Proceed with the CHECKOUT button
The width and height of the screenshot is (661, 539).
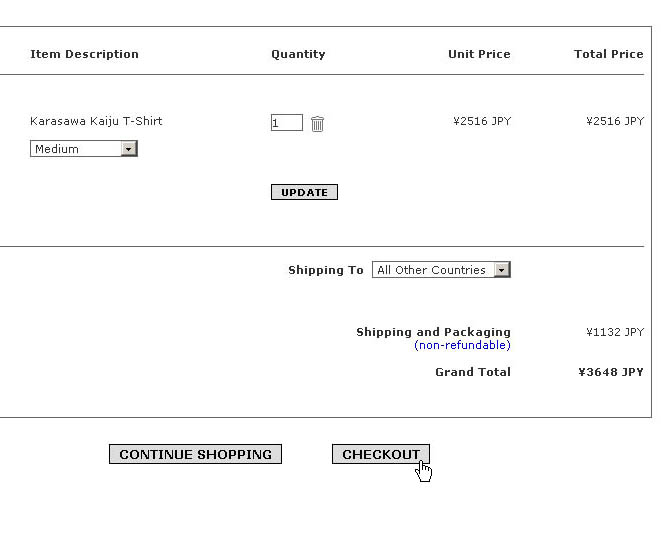[381, 454]
